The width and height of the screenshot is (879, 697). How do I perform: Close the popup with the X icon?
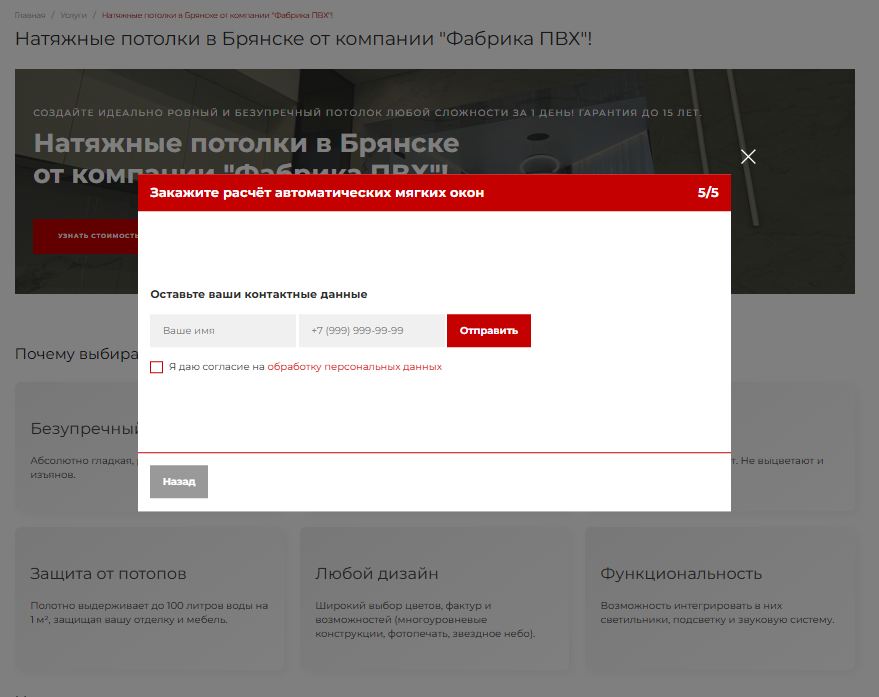(748, 156)
